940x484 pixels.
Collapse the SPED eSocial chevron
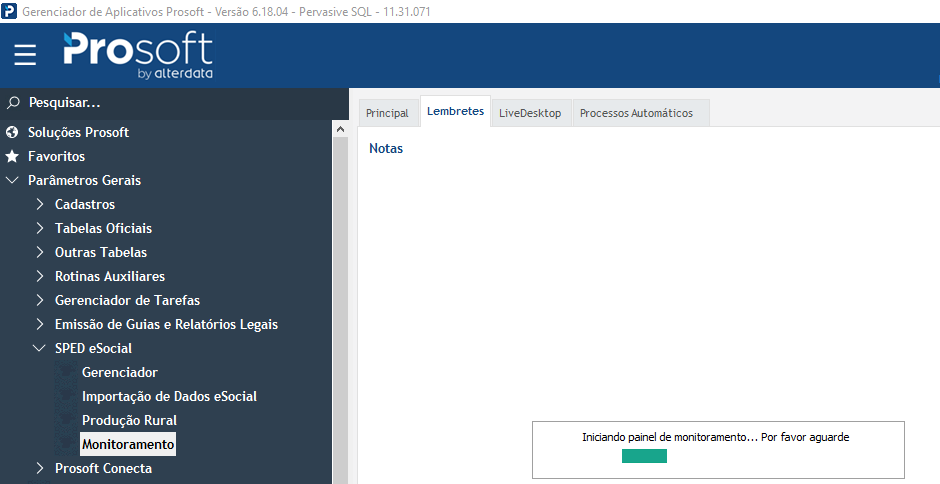[x=40, y=348]
